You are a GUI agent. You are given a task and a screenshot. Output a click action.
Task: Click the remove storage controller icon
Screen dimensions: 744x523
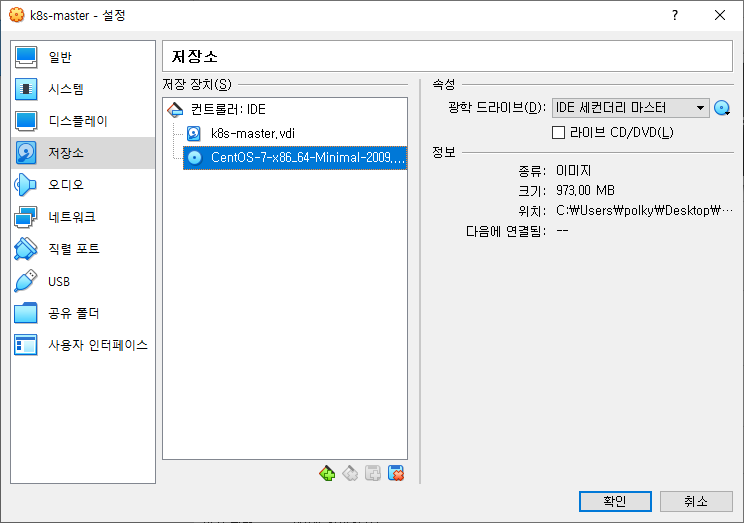click(350, 473)
